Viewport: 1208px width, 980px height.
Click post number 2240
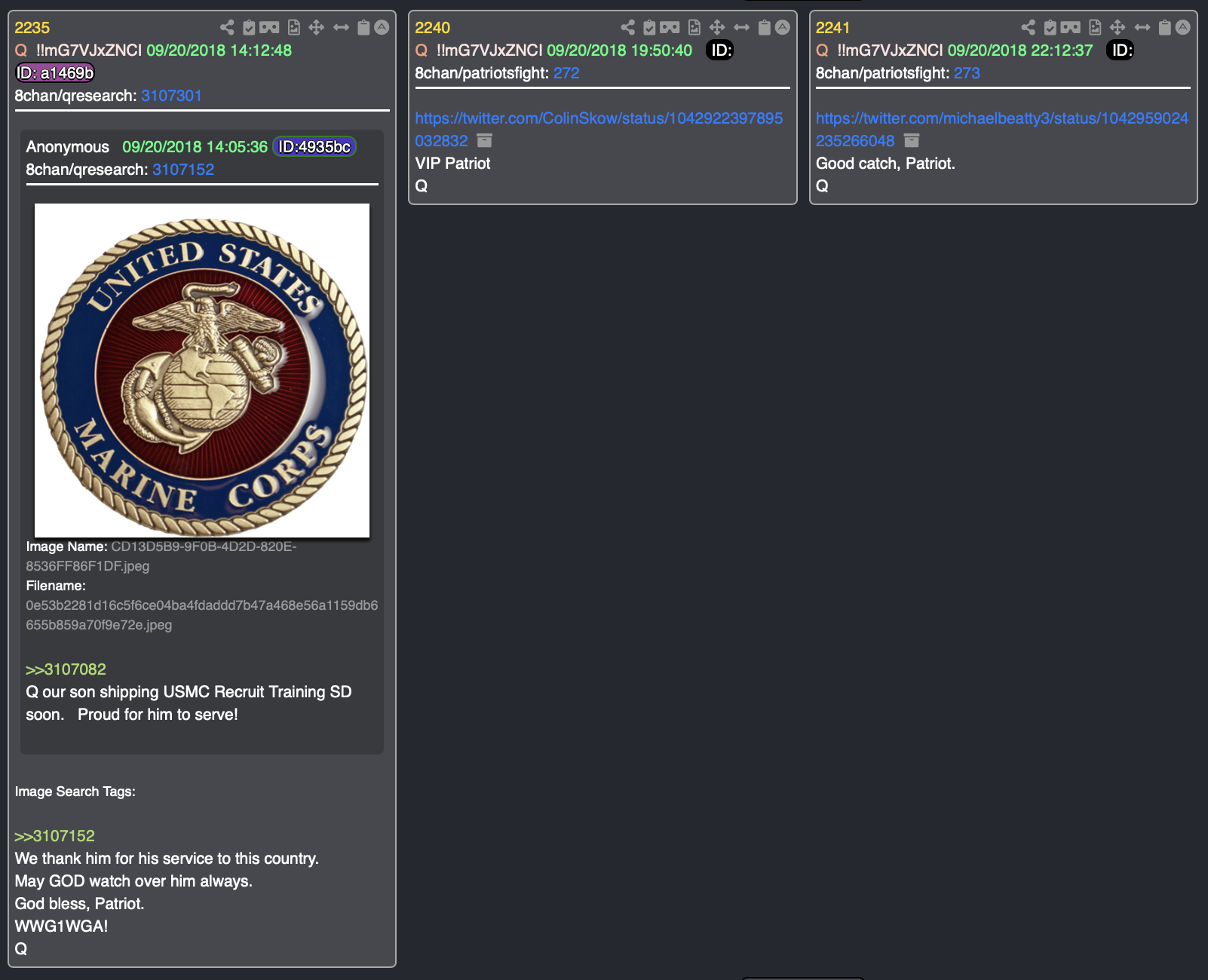(433, 28)
